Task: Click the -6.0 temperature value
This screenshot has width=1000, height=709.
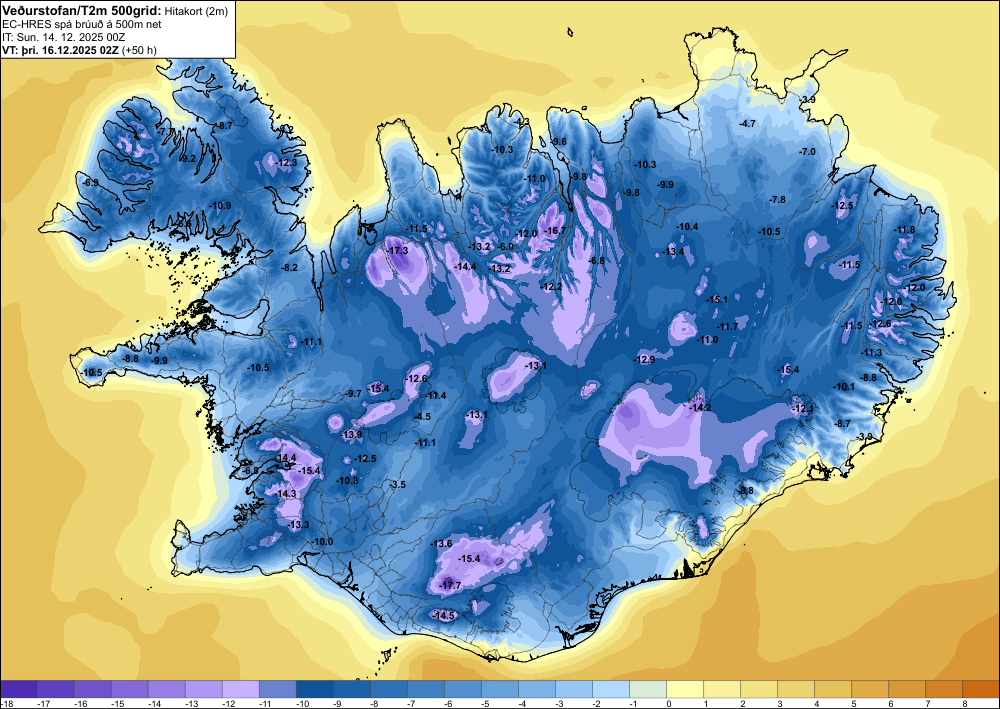Action: click(506, 247)
